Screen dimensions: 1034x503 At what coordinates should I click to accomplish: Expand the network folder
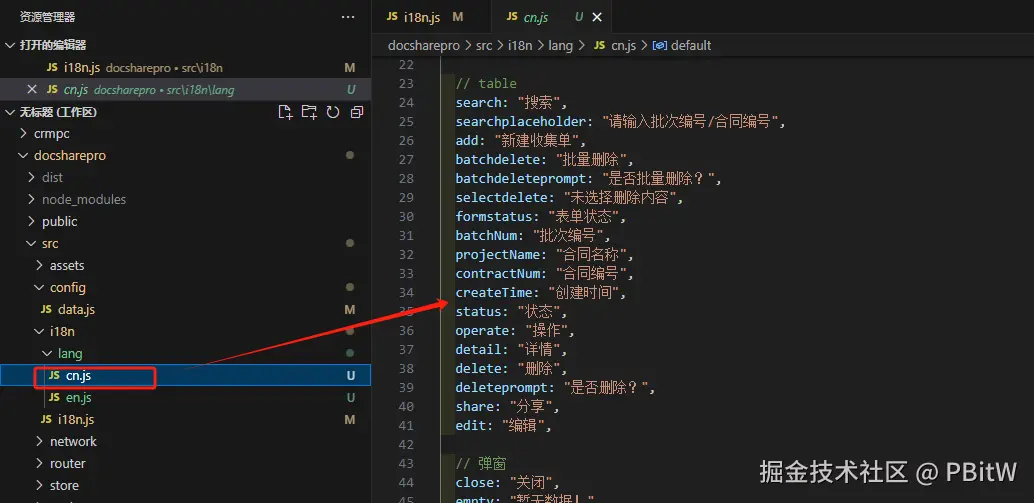click(x=40, y=442)
